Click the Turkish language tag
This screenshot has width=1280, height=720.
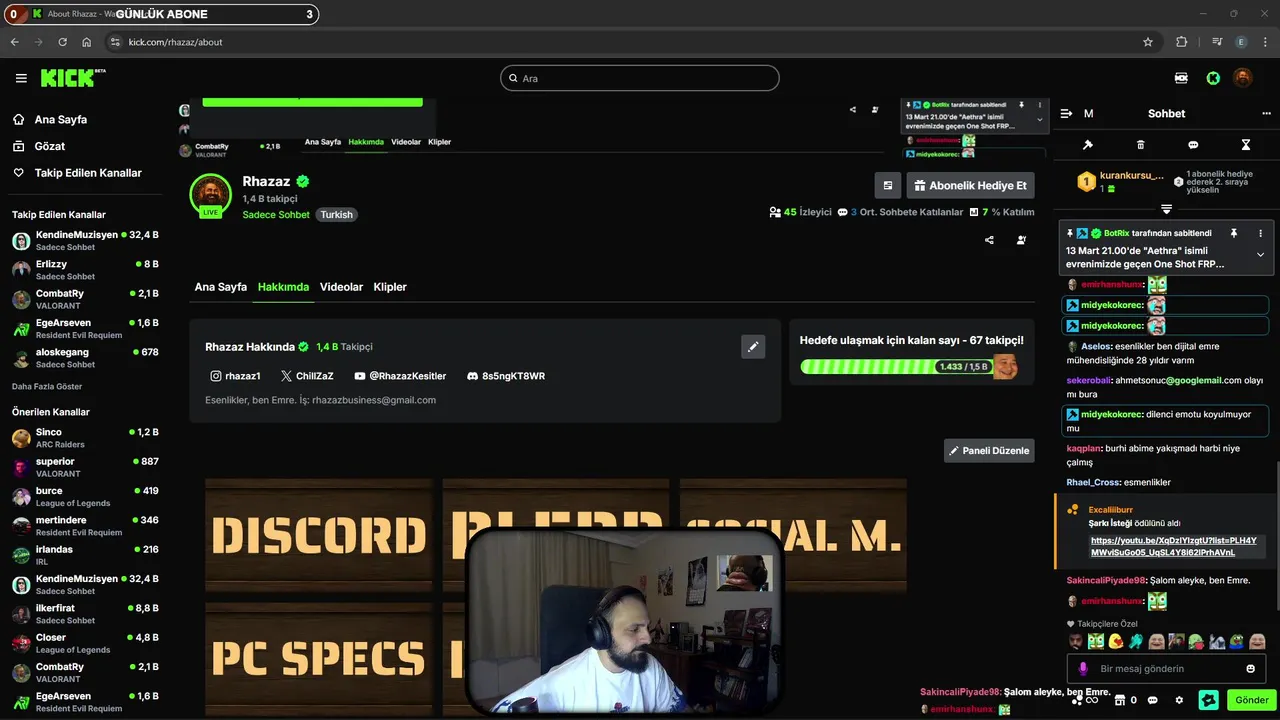[336, 215]
